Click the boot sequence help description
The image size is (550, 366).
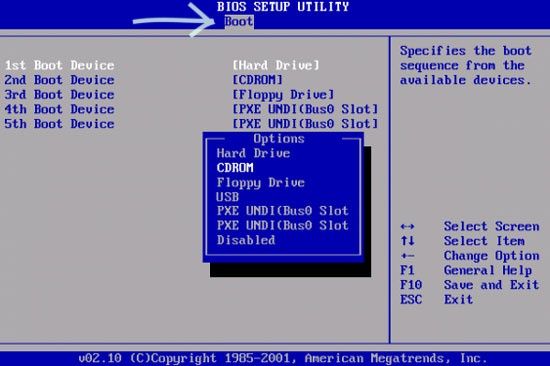(x=466, y=66)
